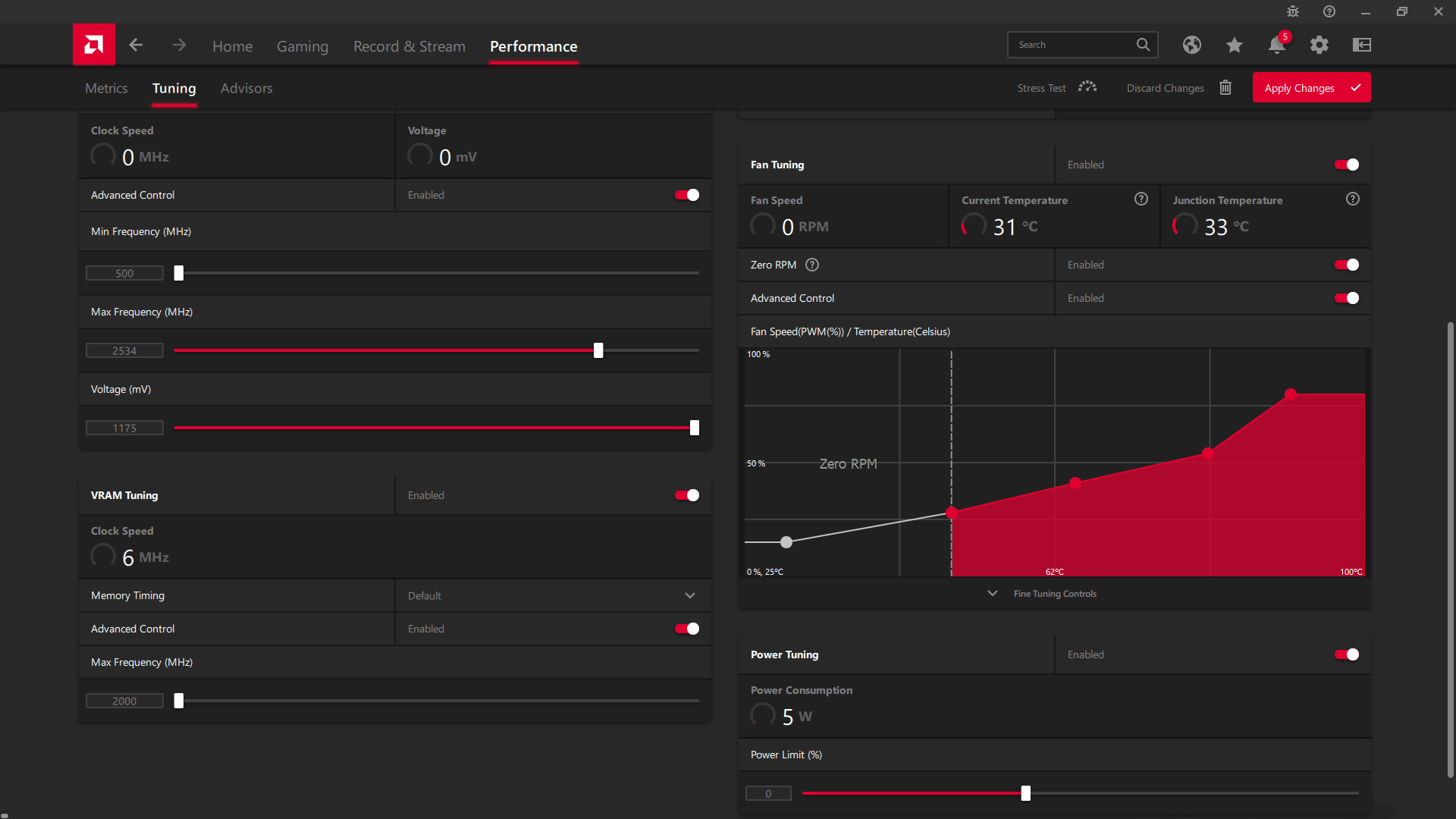Open favorites star icon
This screenshot has height=819, width=1456.
(x=1235, y=45)
